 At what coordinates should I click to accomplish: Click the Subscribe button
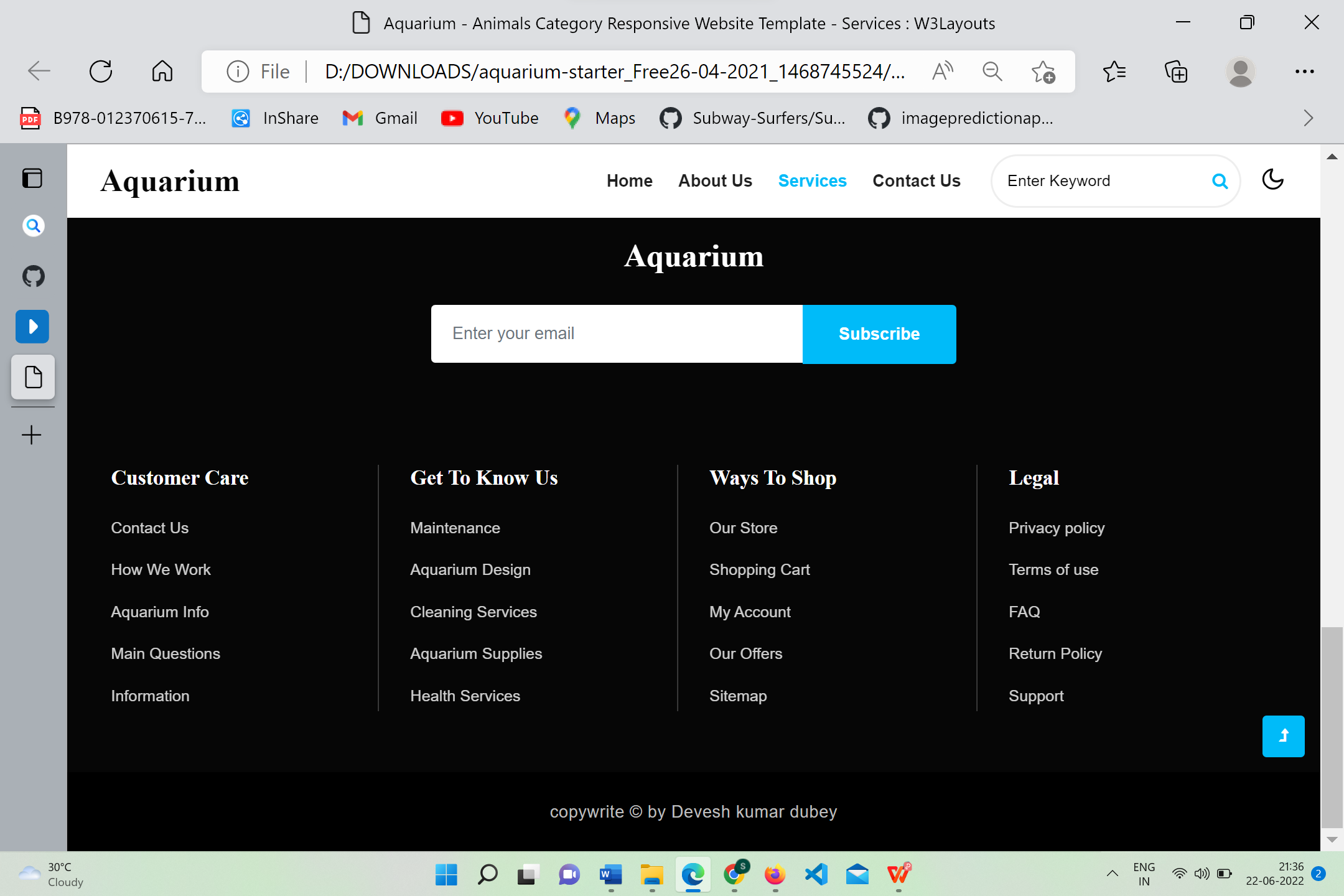pos(879,334)
